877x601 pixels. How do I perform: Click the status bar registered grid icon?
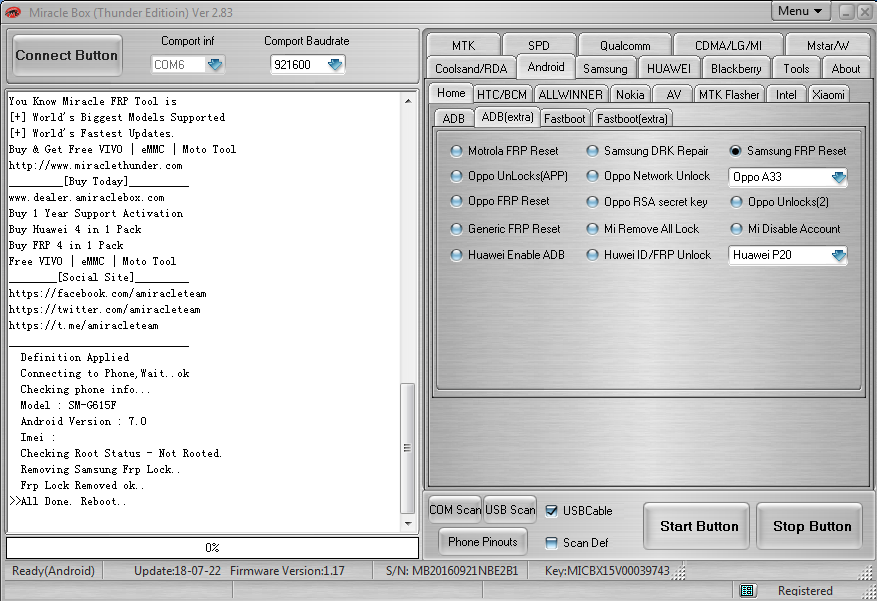pos(747,590)
